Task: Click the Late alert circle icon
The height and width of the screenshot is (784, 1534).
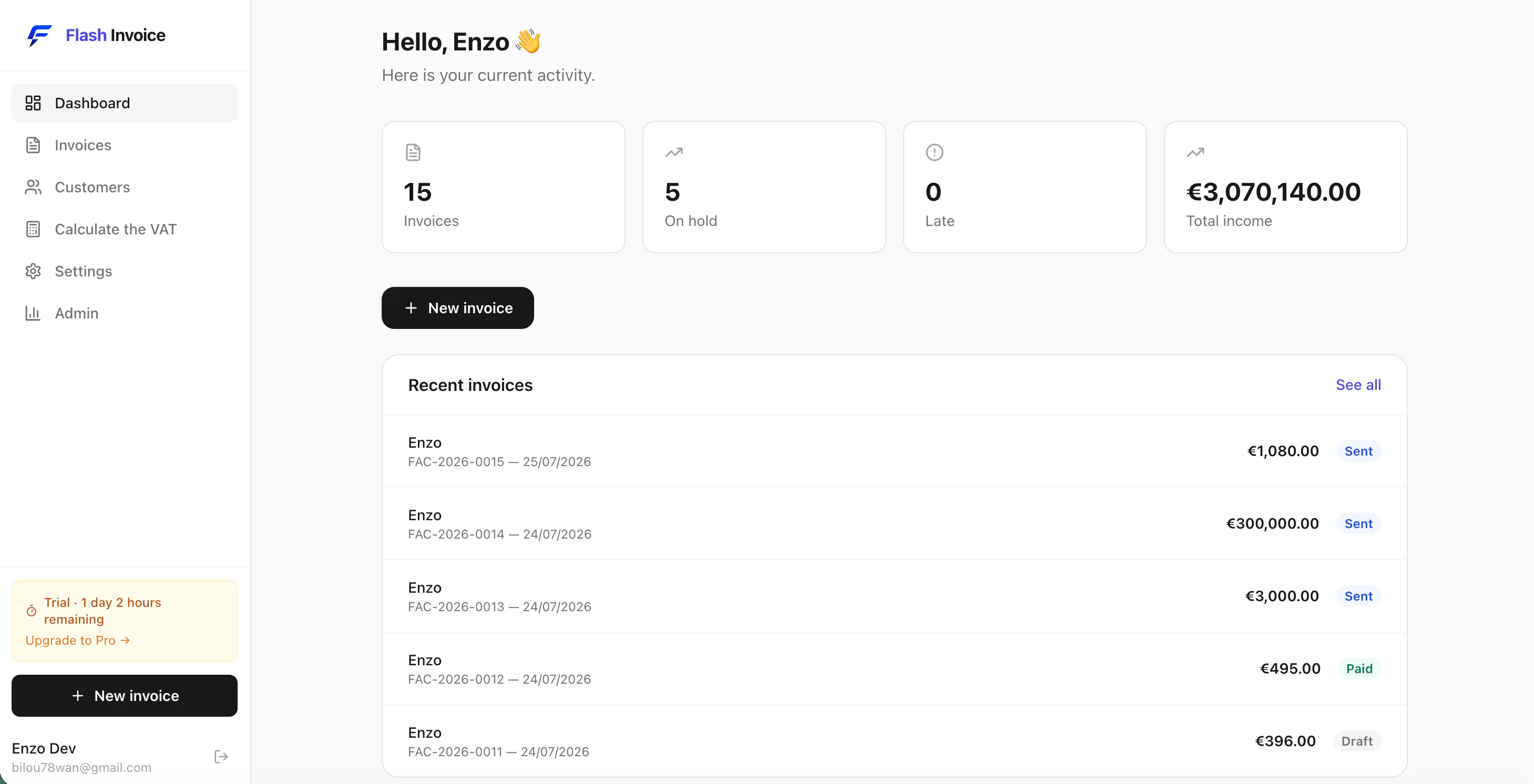Action: [934, 152]
